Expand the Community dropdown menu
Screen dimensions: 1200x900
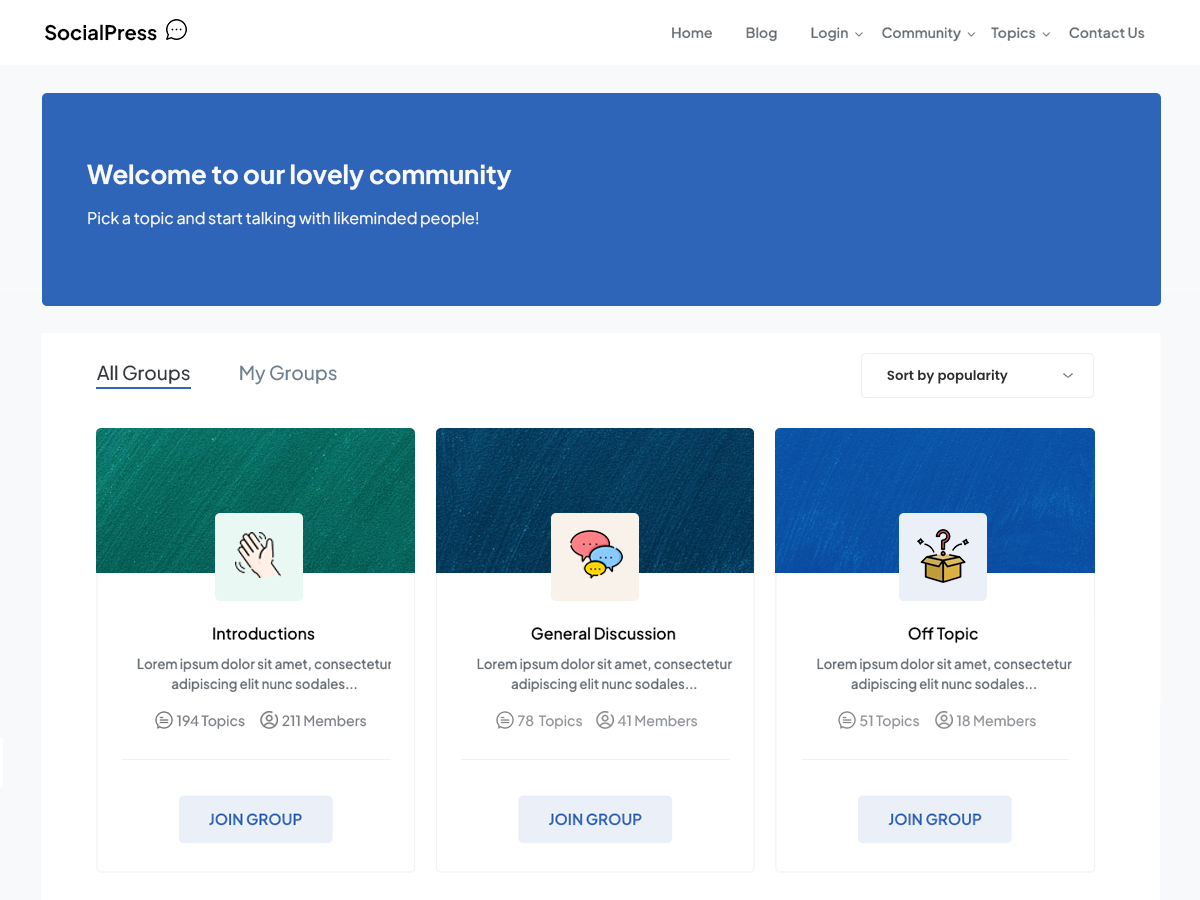click(927, 32)
